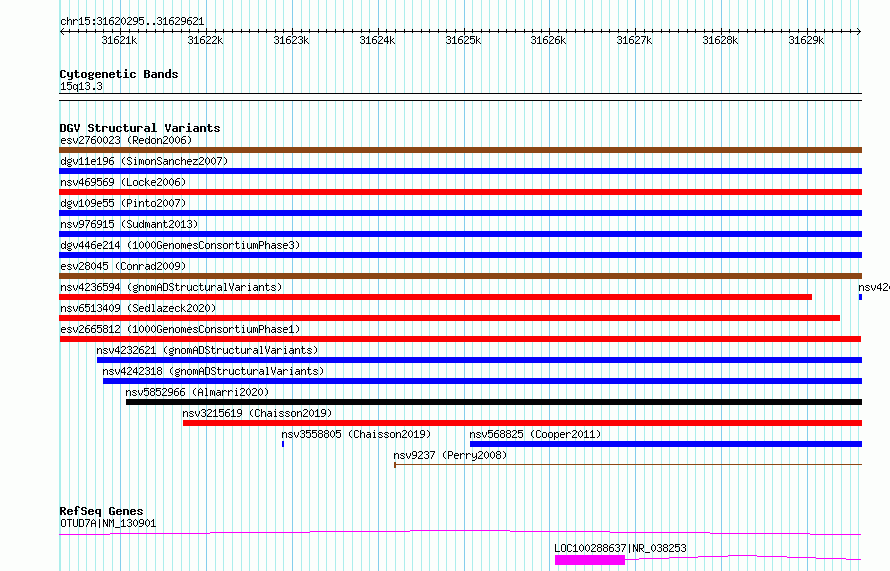Select the nsv5852966 (Almarri2020) label

coord(197,392)
